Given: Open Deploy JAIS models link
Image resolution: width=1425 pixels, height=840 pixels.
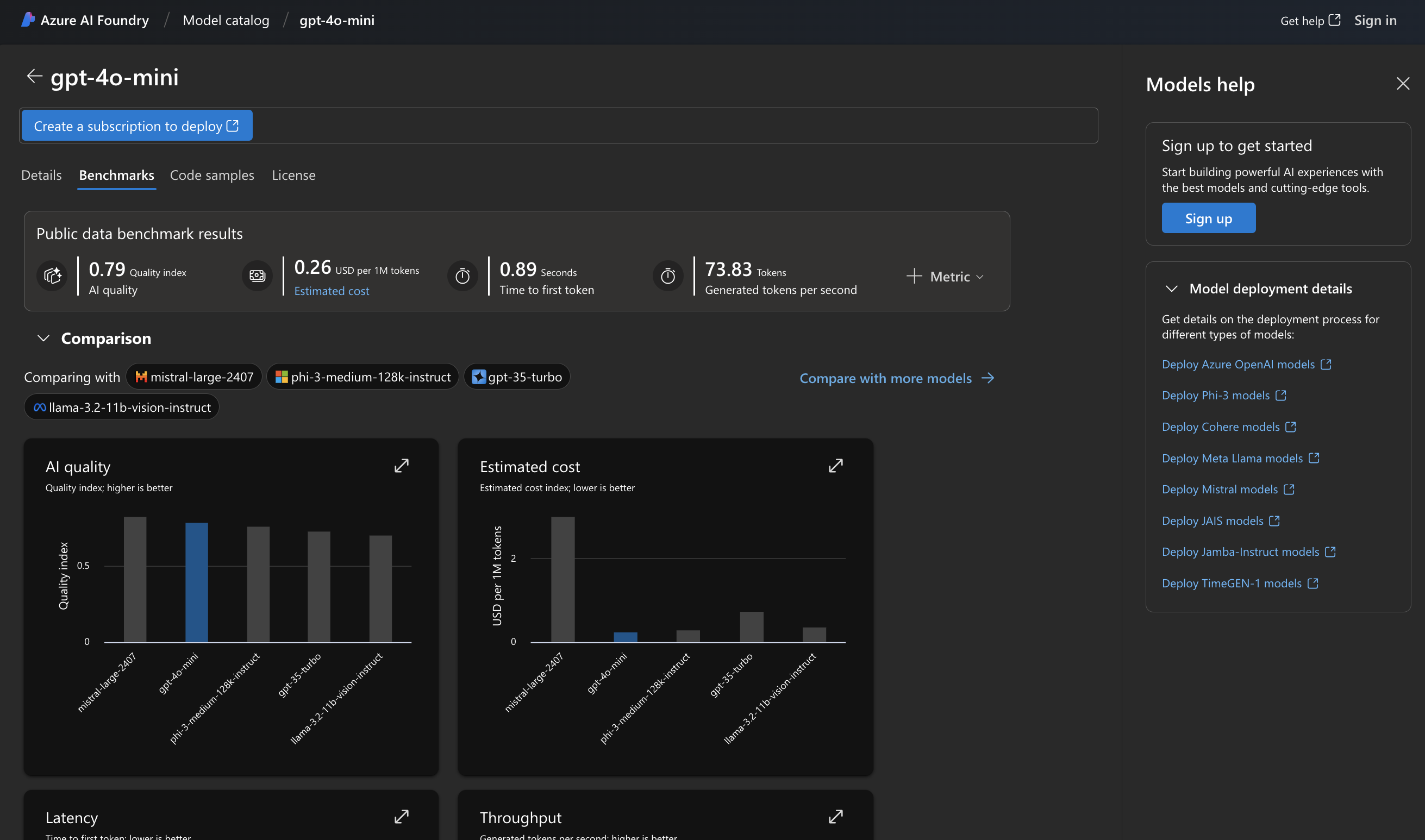Looking at the screenshot, I should pos(1212,521).
